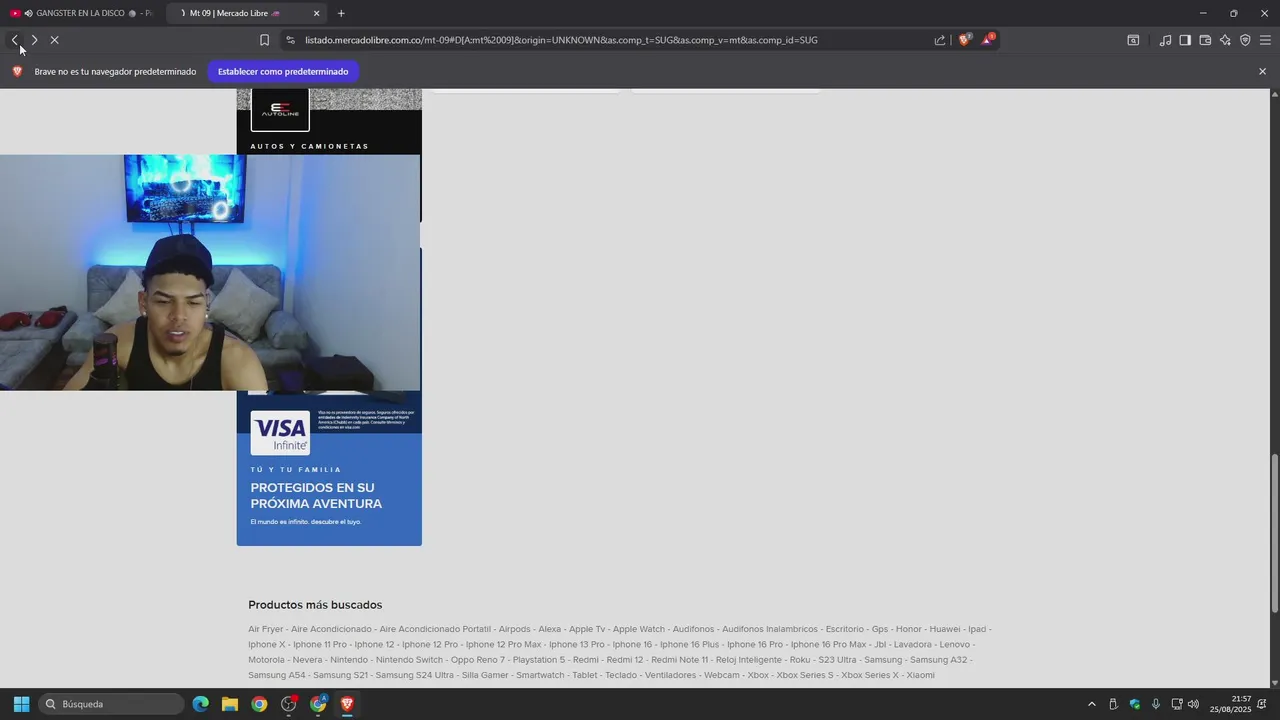Stop the page from loading
Screen dimensions: 1280x720
point(54,40)
